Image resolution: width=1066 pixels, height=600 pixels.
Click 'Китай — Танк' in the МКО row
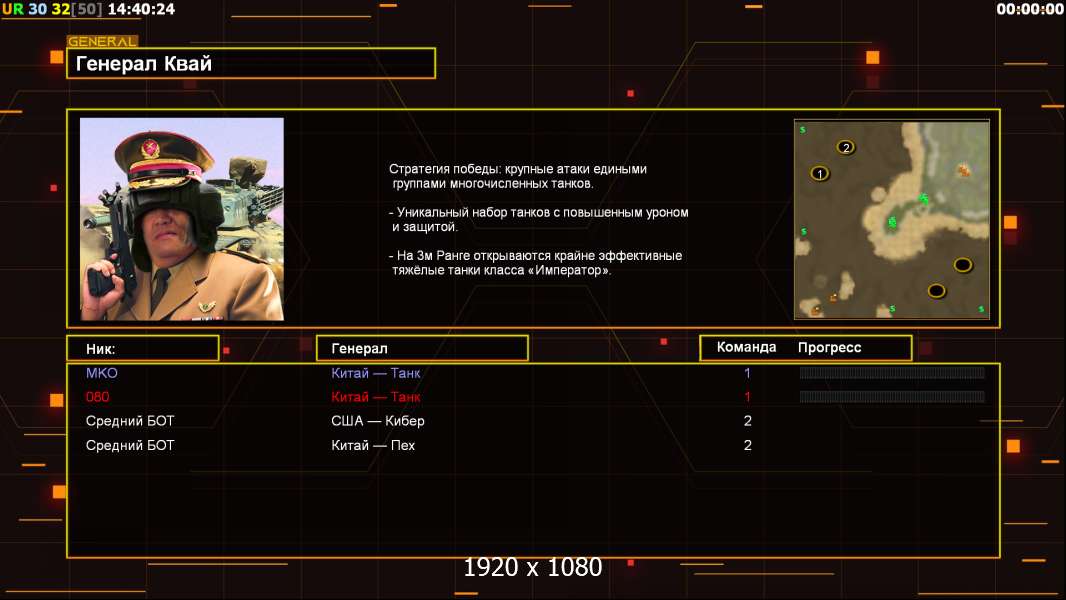(x=376, y=373)
